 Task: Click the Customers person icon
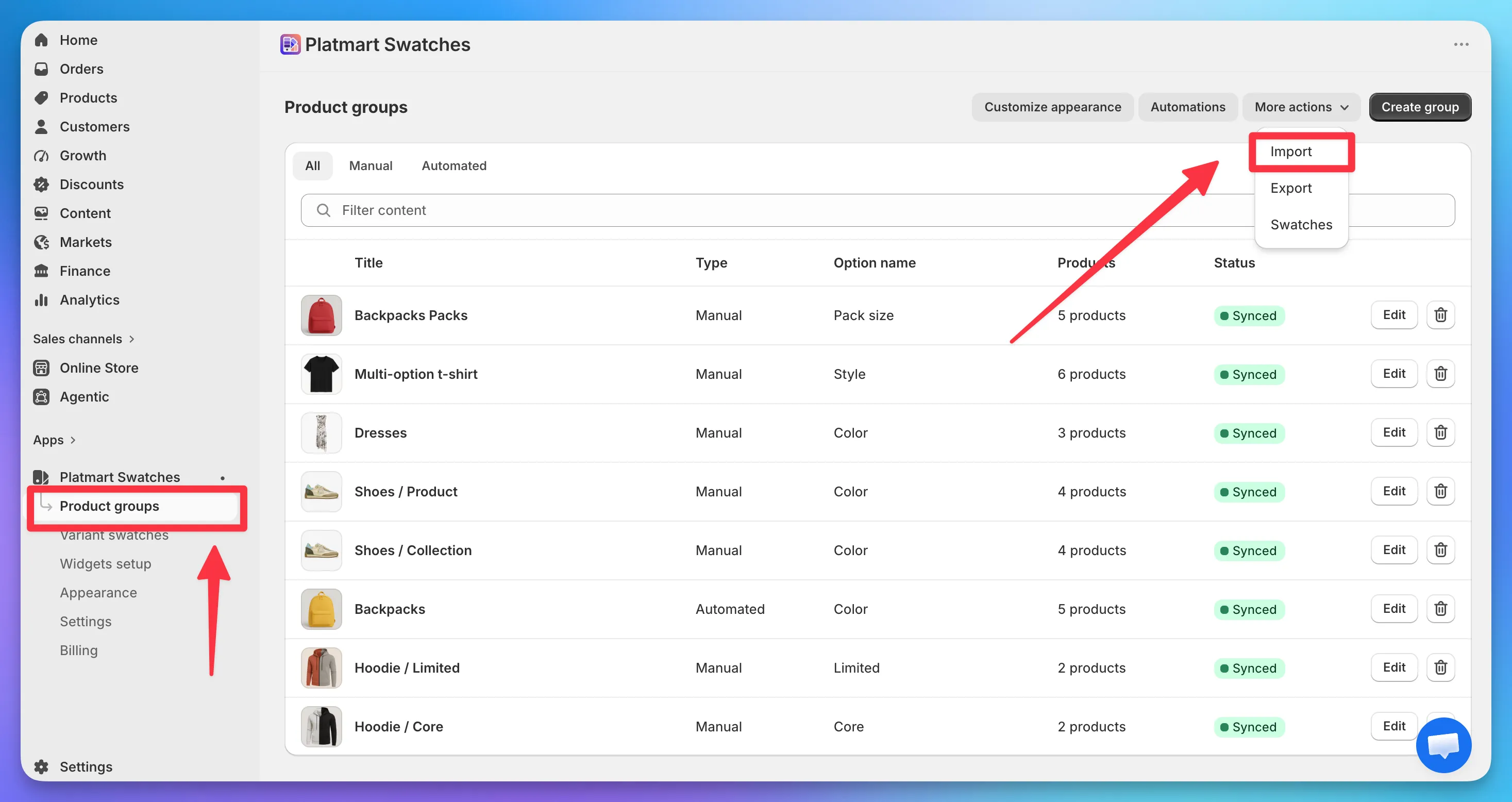coord(41,126)
